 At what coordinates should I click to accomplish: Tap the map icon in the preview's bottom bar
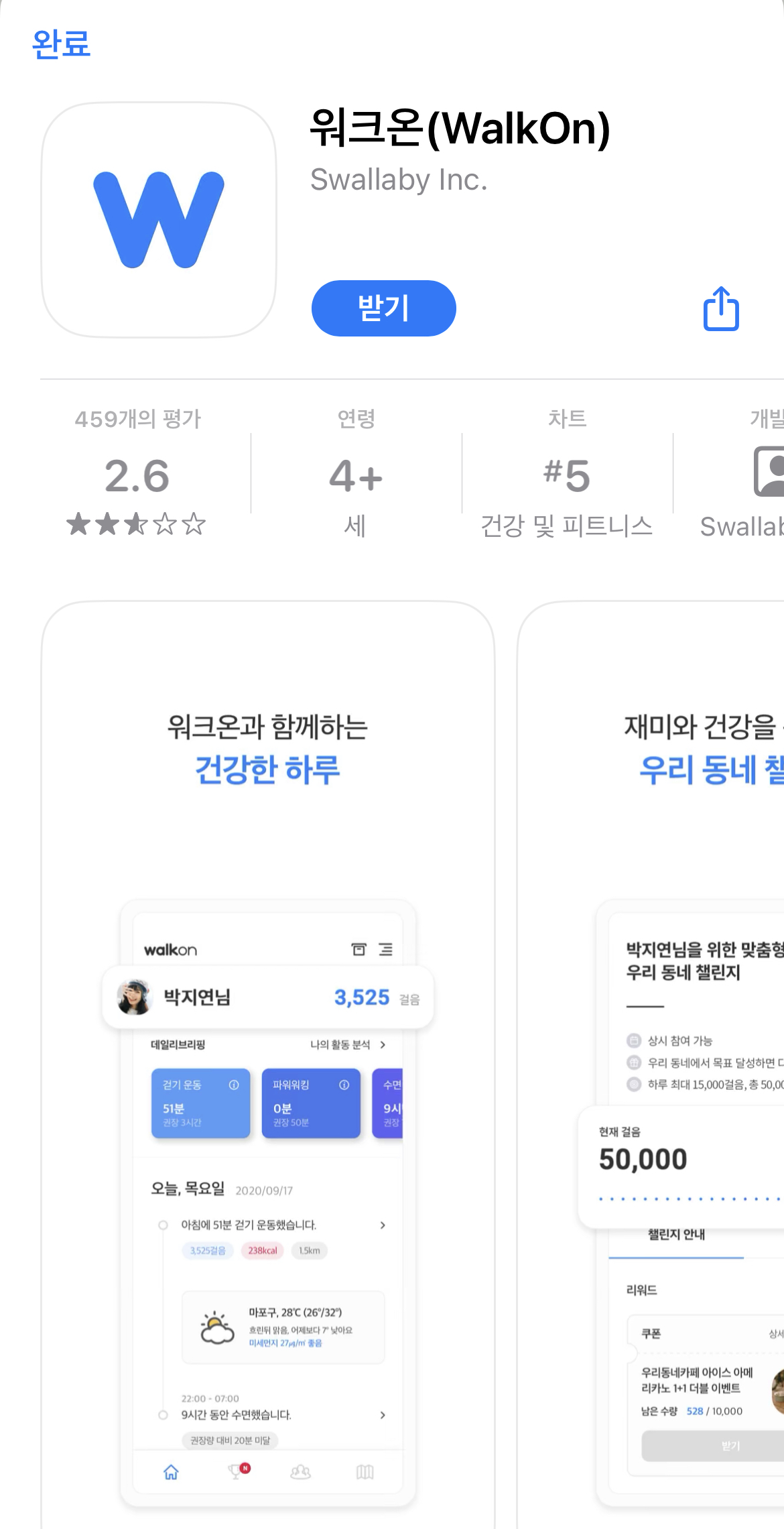pyautogui.click(x=365, y=1471)
